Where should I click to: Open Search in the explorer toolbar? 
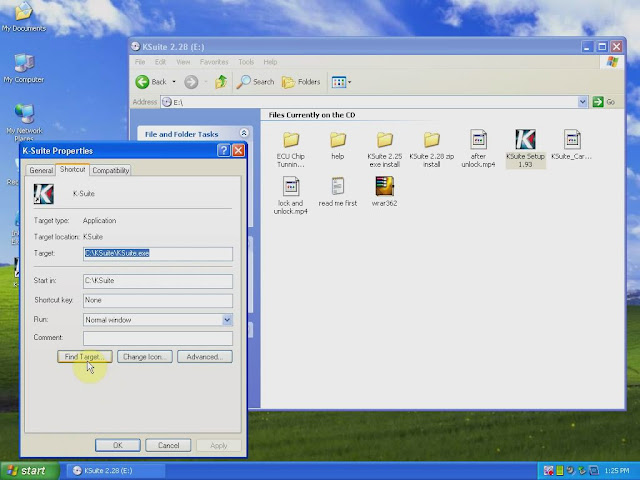(256, 82)
